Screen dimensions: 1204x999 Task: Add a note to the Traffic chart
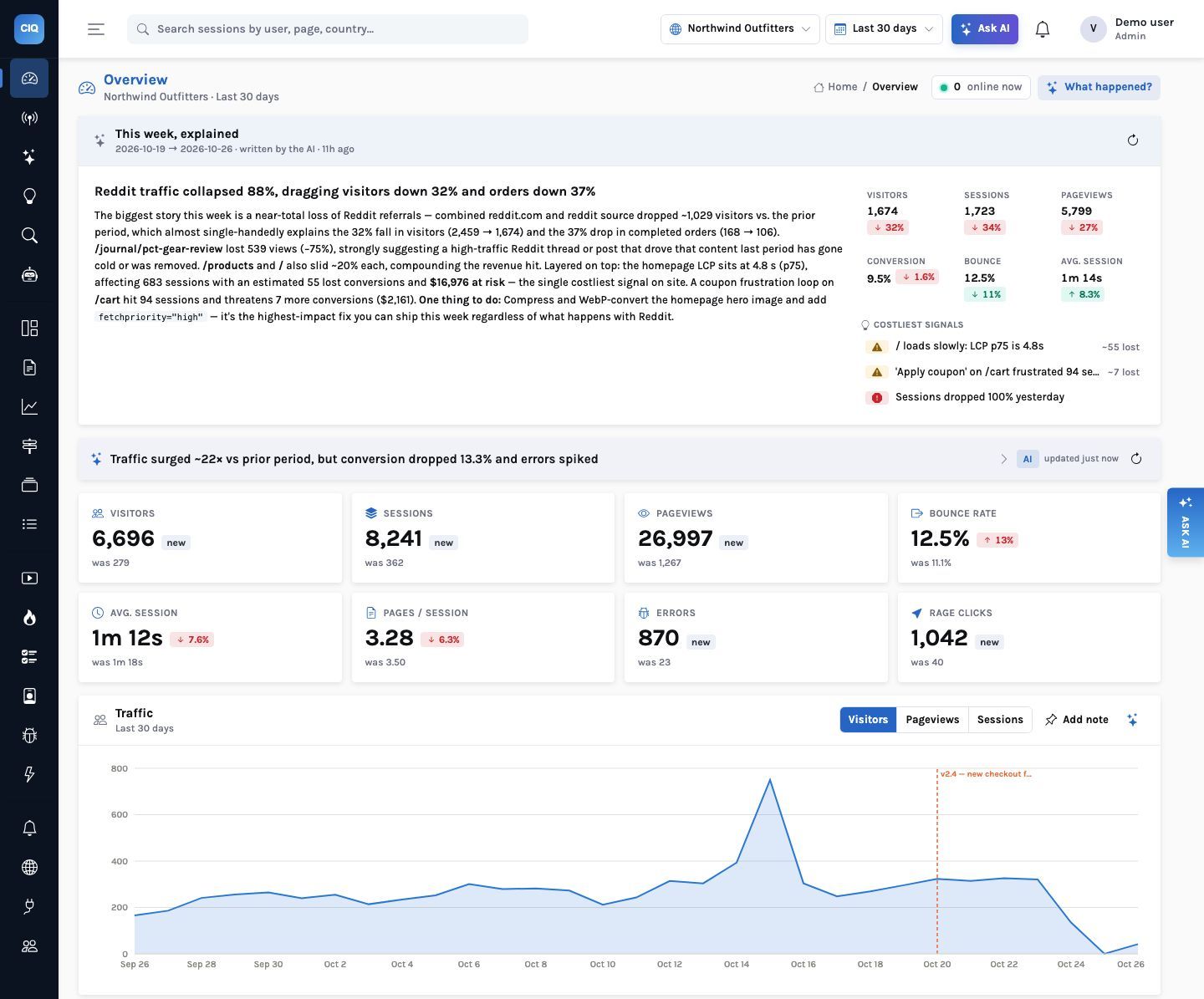coord(1077,720)
